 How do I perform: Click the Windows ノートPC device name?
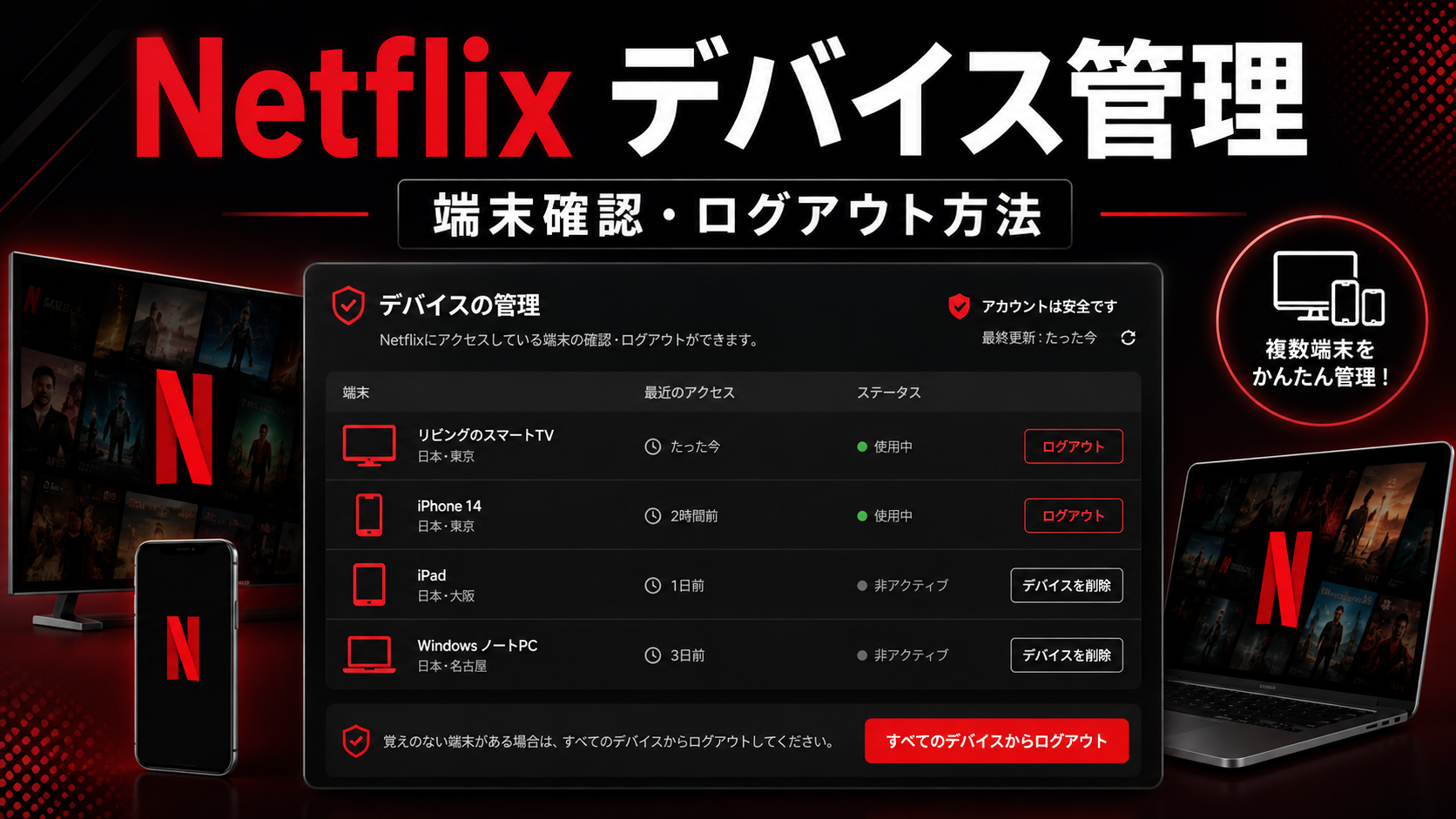(x=477, y=646)
